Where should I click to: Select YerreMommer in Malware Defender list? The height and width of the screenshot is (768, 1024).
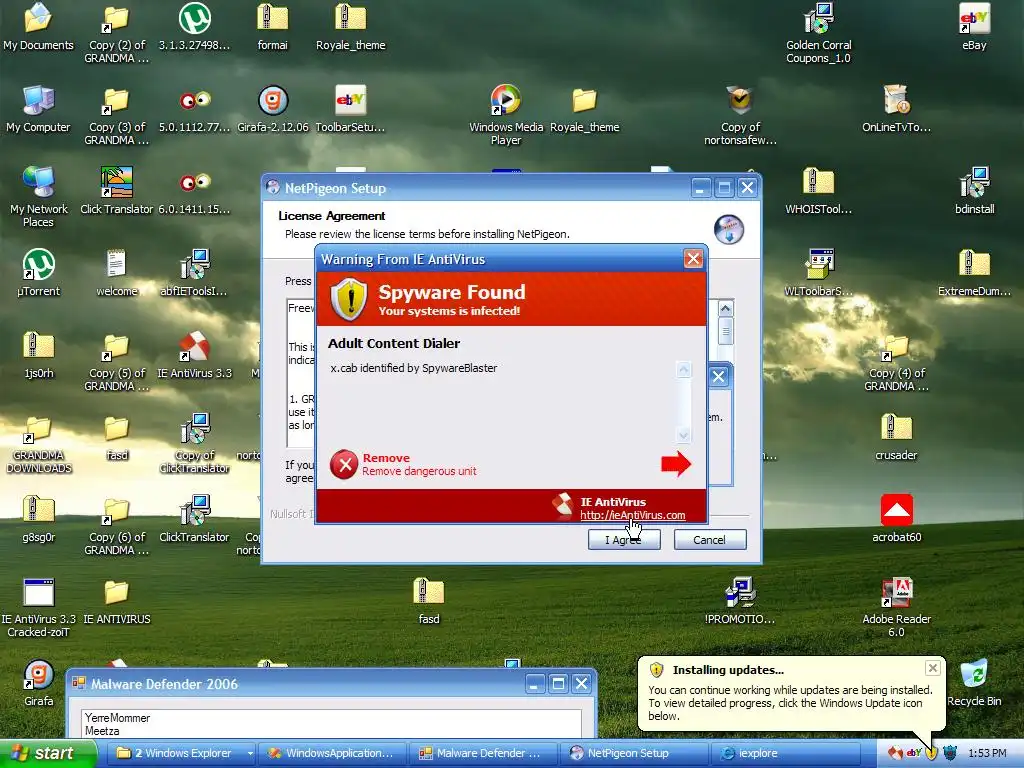(x=118, y=718)
